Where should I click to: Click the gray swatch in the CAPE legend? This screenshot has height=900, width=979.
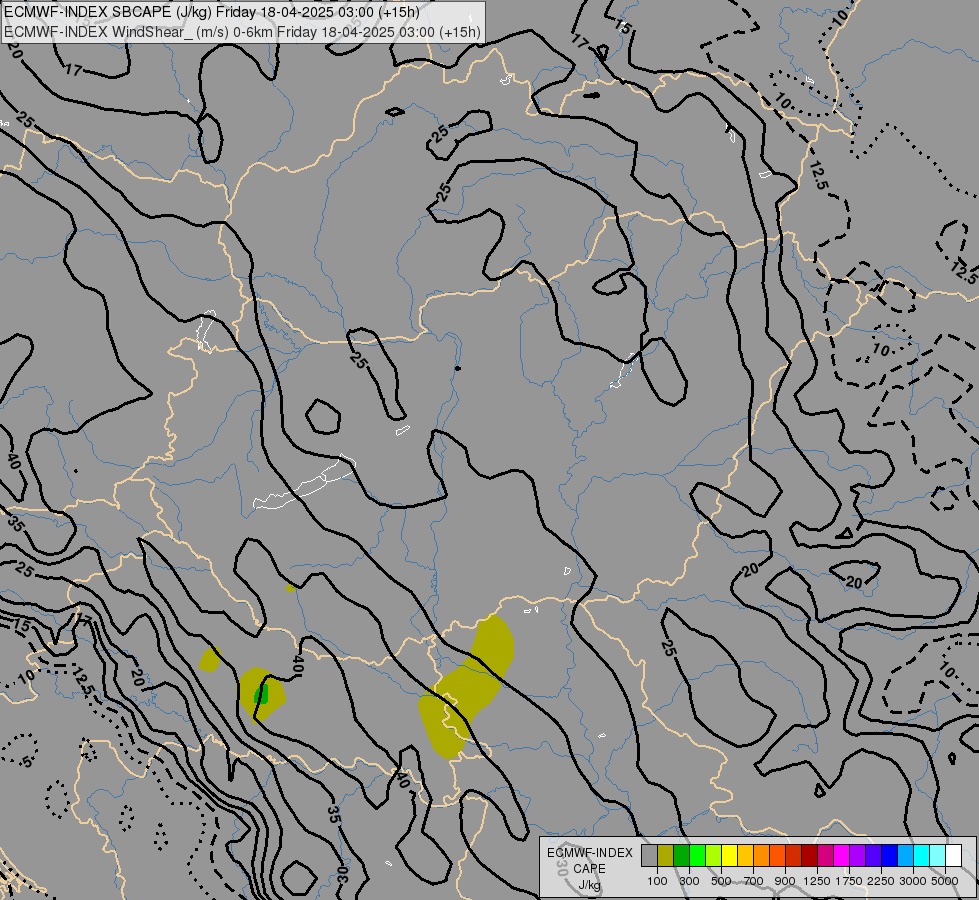pyautogui.click(x=649, y=856)
